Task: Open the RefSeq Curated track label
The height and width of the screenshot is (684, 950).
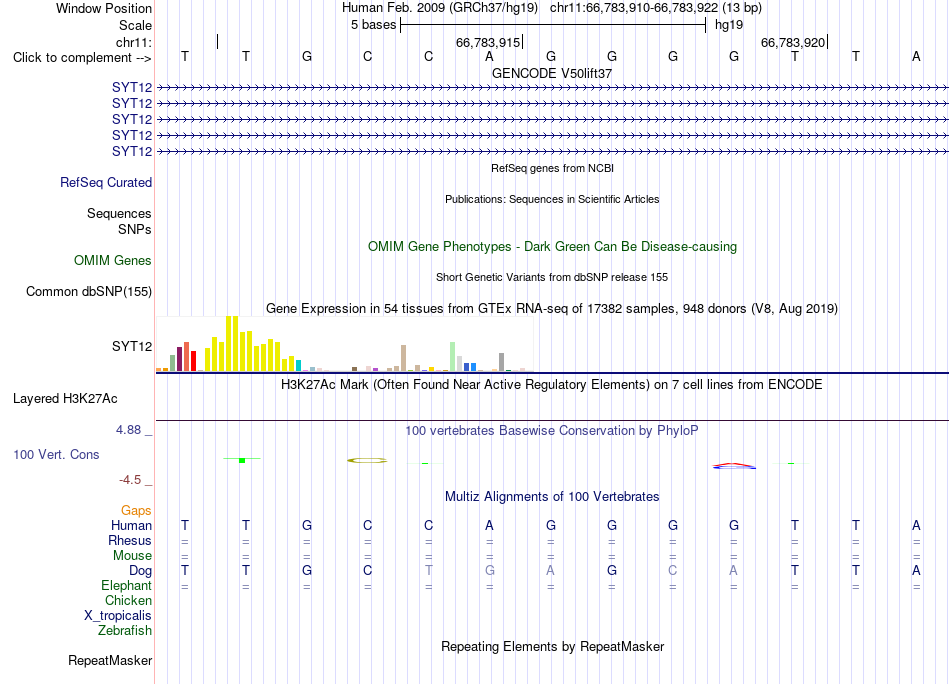Action: click(106, 182)
